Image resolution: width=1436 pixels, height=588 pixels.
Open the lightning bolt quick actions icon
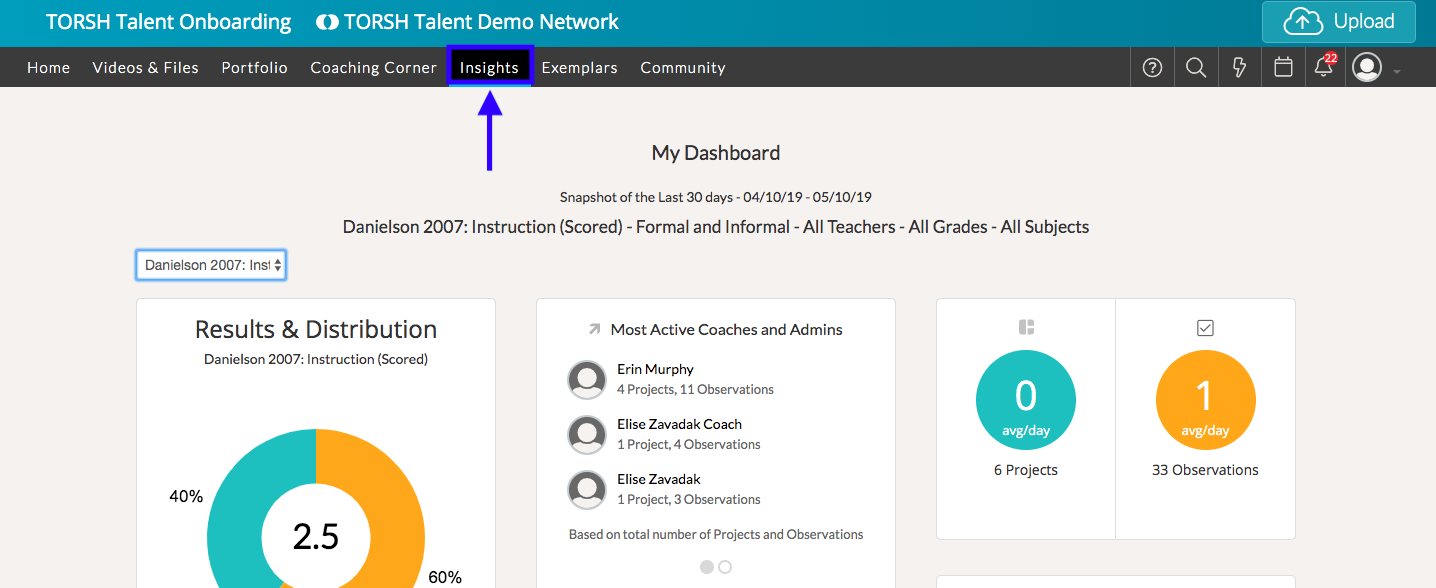pyautogui.click(x=1239, y=68)
